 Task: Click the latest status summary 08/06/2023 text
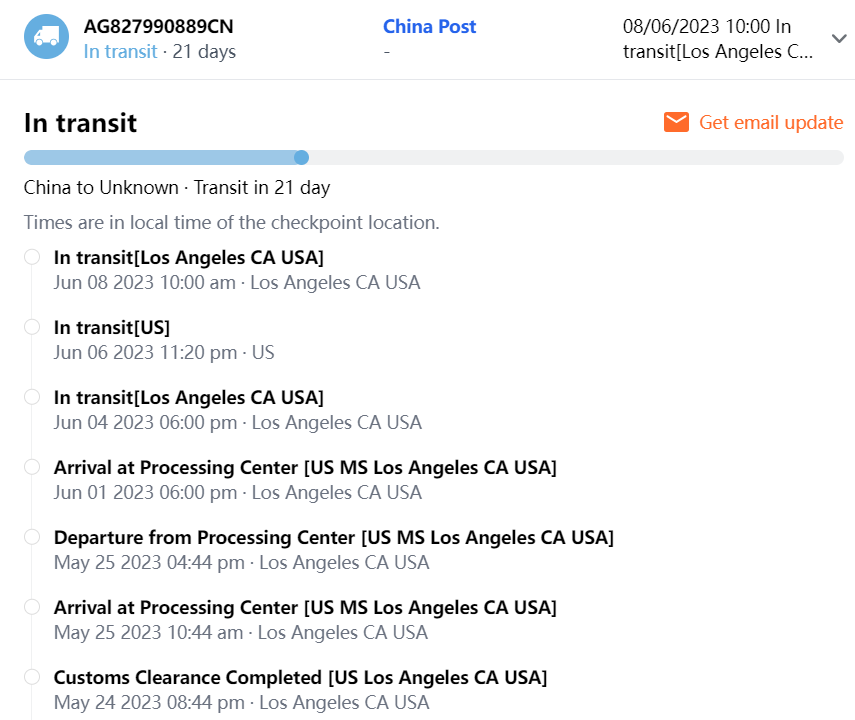point(718,39)
